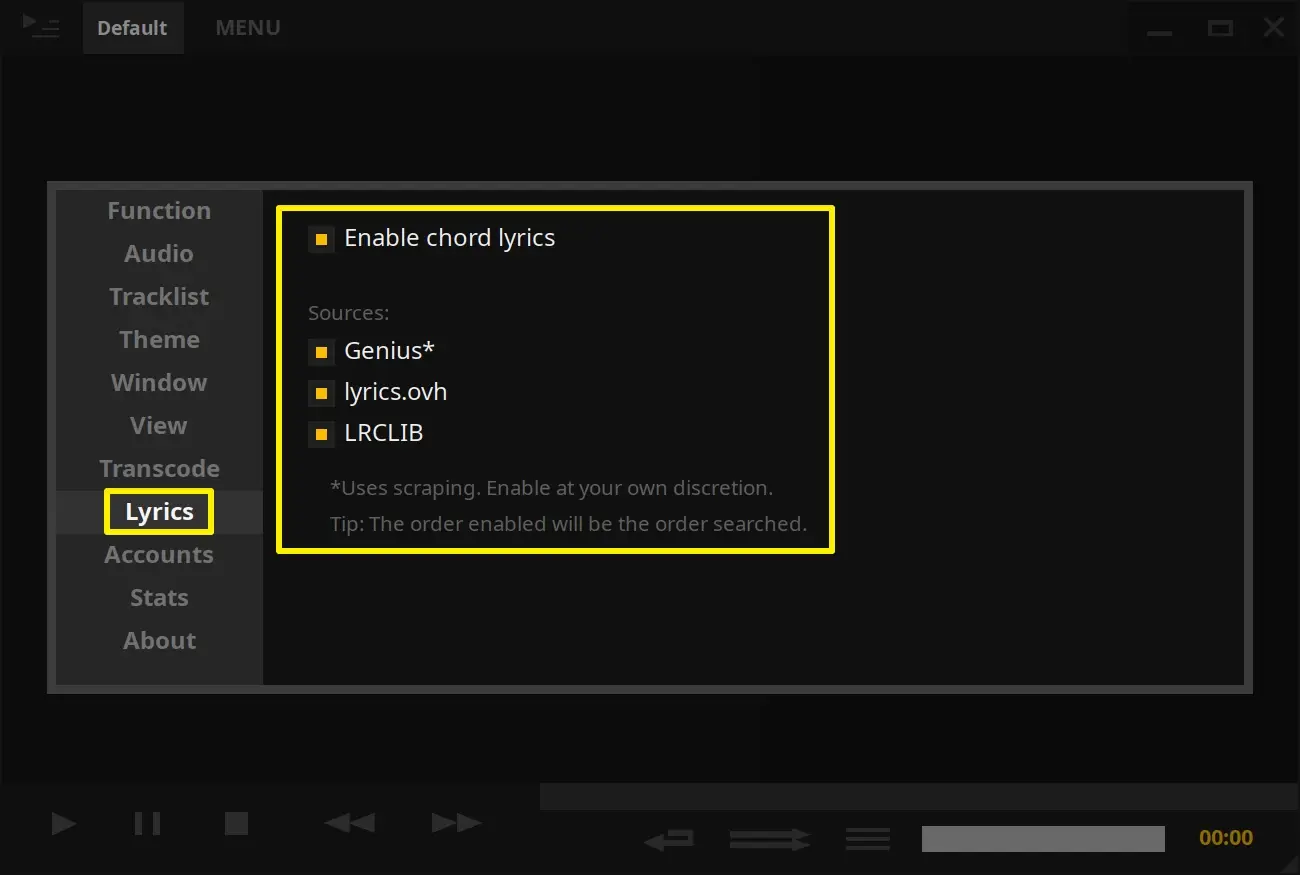
Task: Open the MENU item in top bar
Action: (248, 28)
